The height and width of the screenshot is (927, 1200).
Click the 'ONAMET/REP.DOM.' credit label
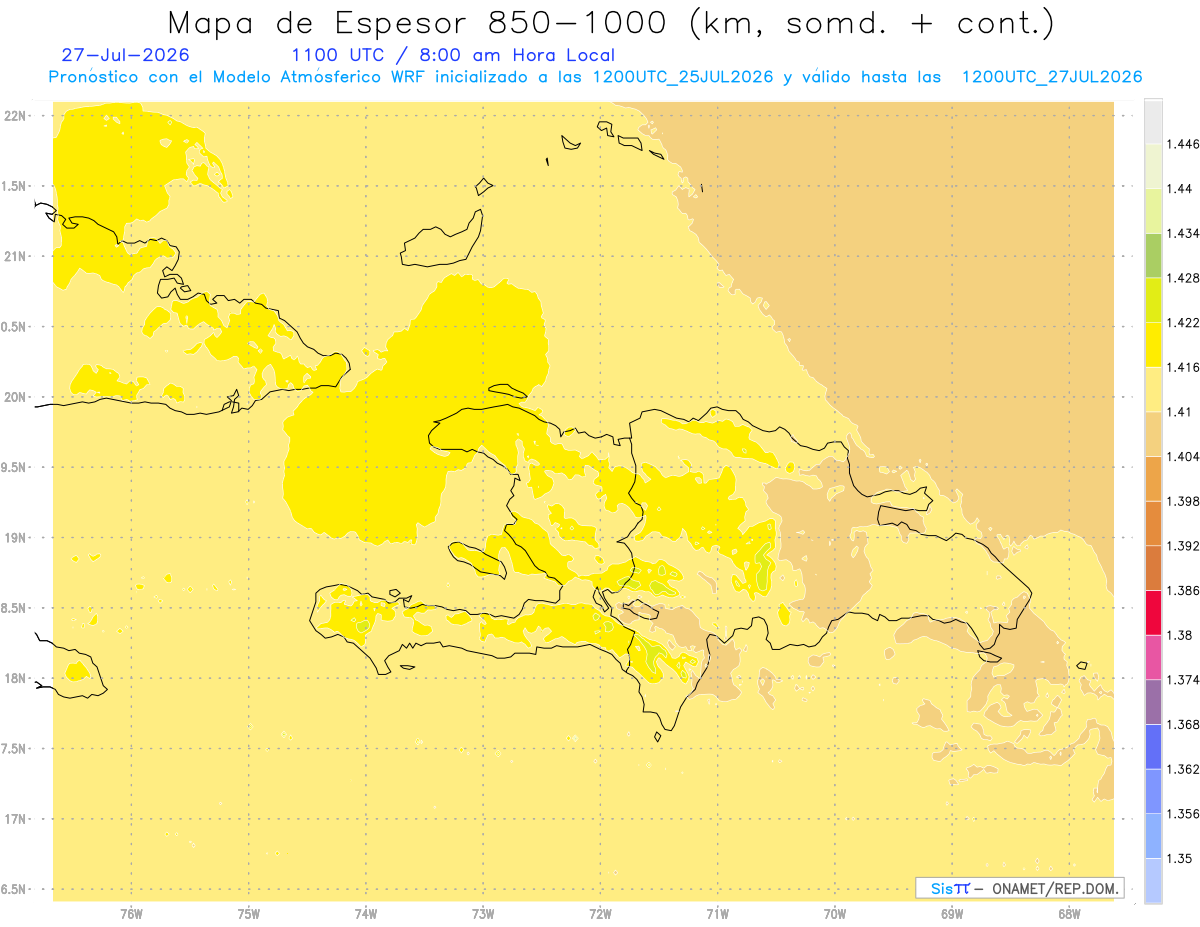tap(1056, 888)
